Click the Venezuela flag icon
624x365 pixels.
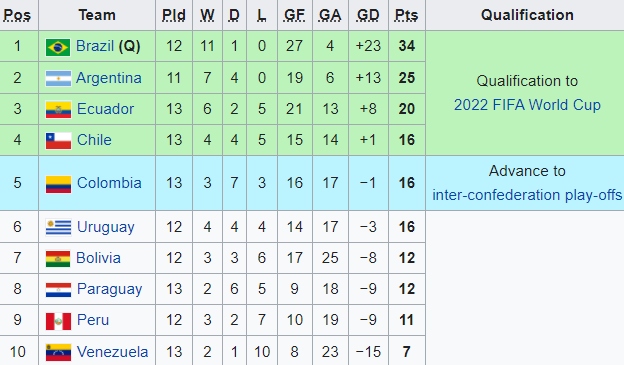tap(58, 352)
